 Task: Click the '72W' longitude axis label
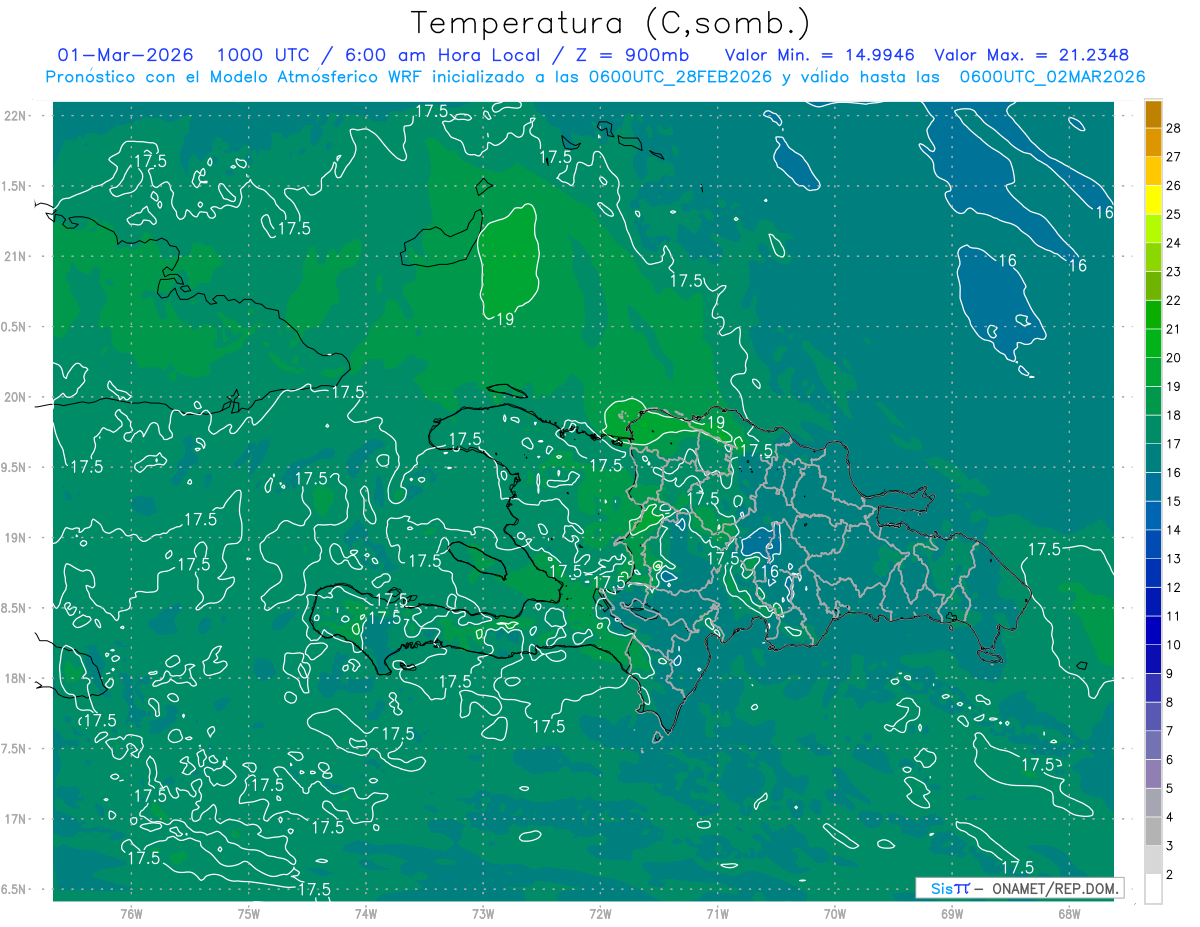coord(600,914)
